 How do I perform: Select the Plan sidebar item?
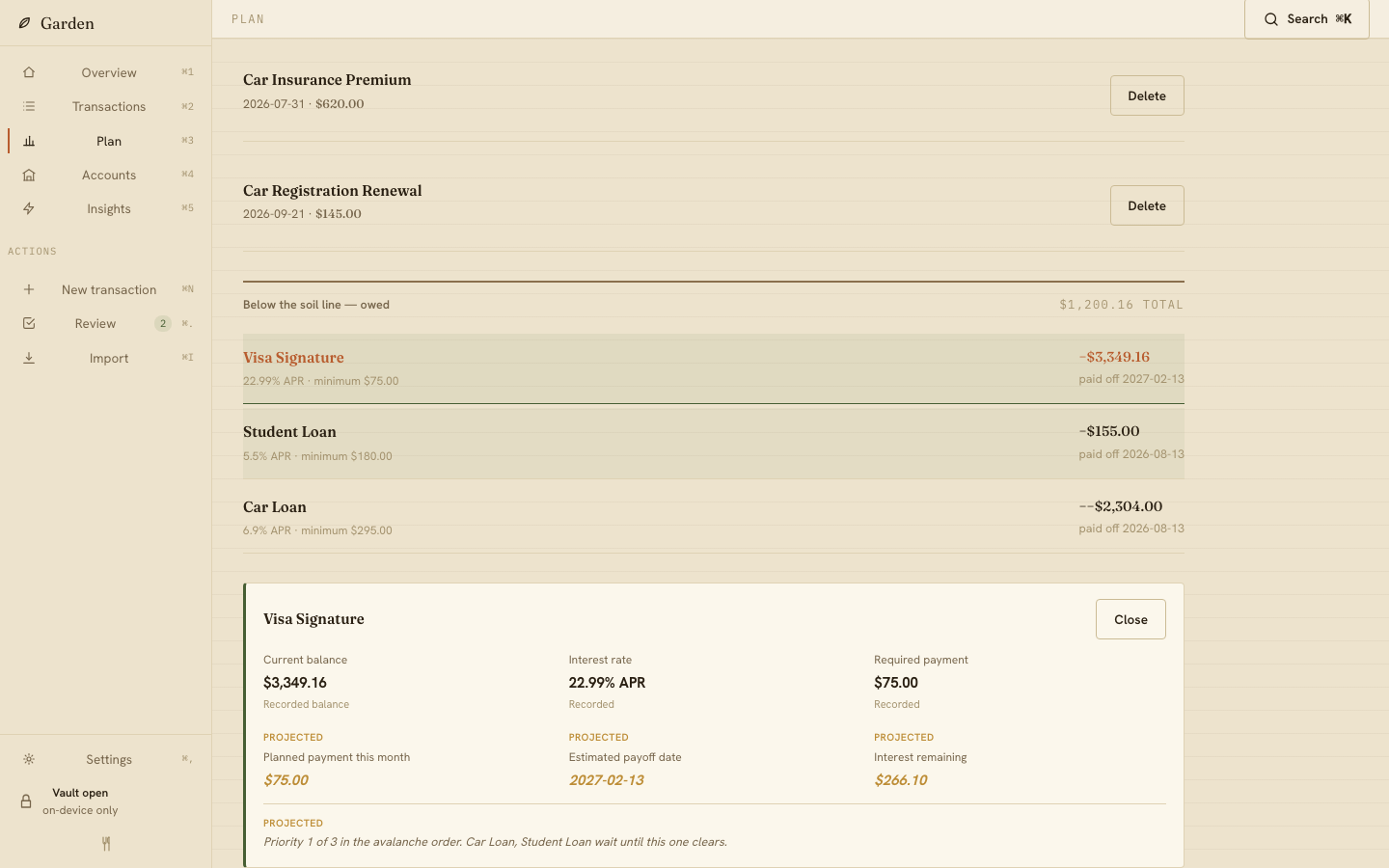pos(109,141)
